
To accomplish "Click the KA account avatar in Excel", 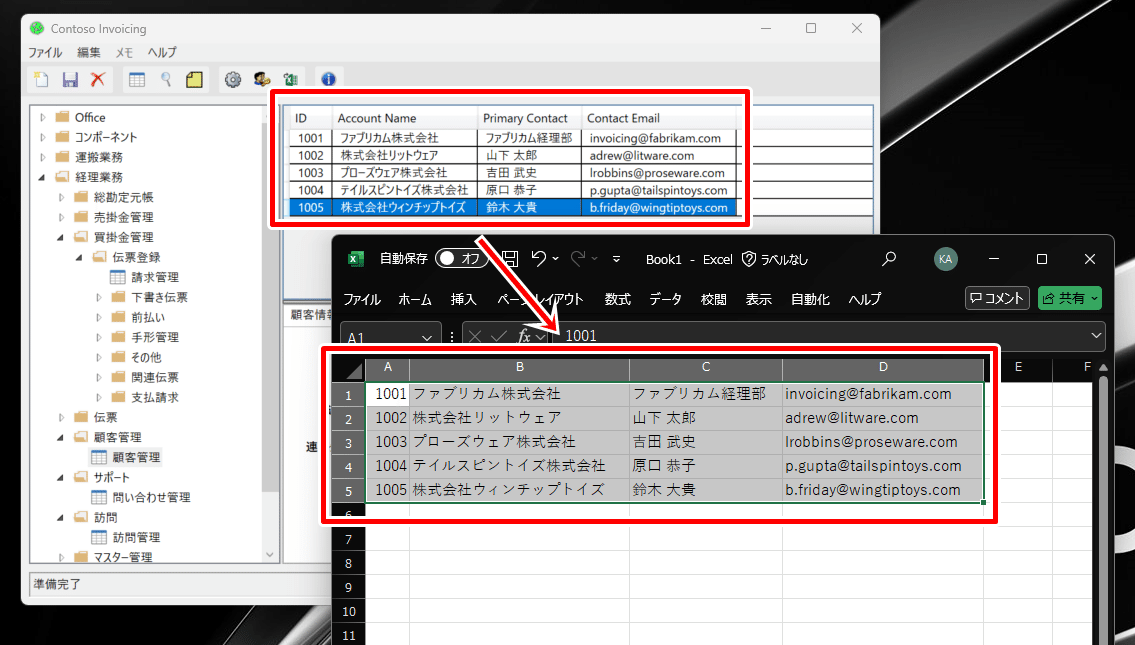I will click(945, 259).
